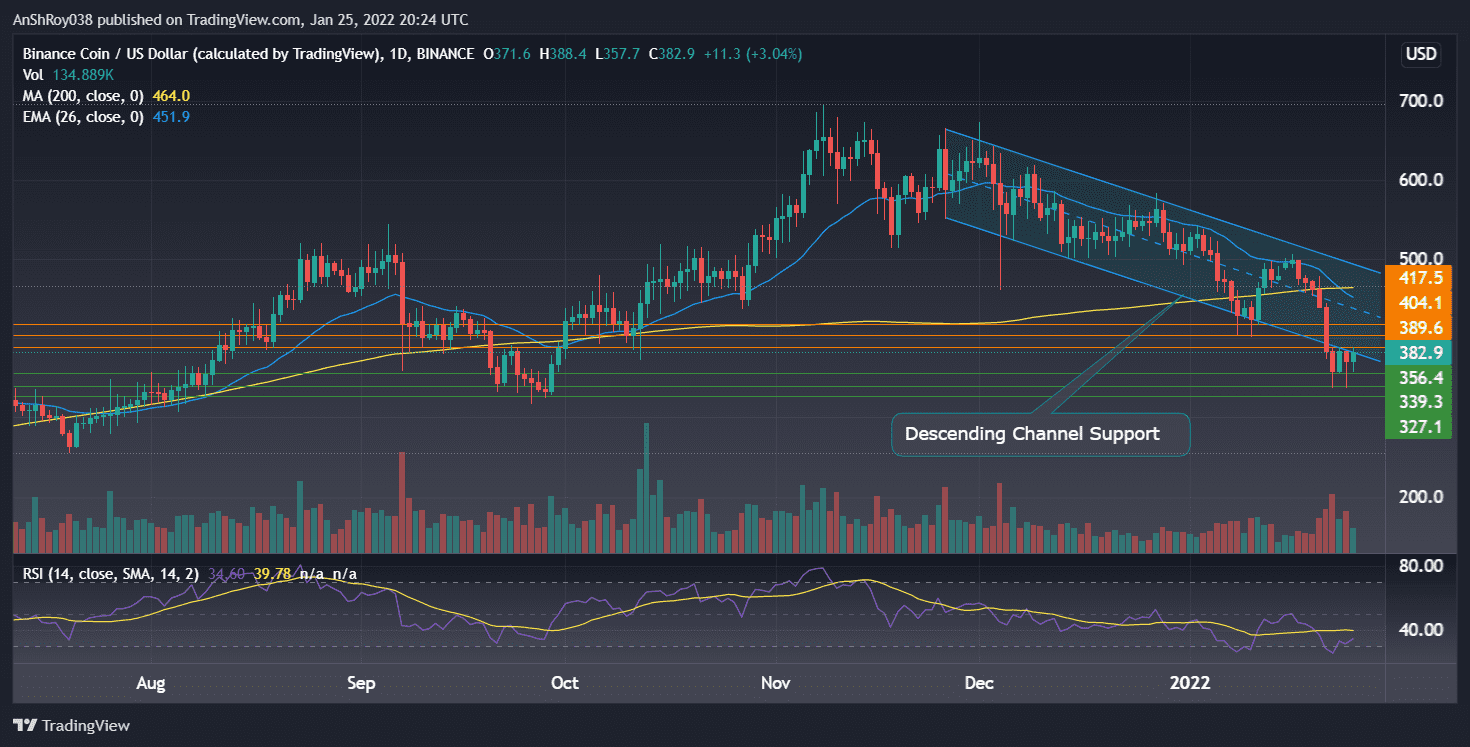Click the teal 382.9 current price label
1470x747 pixels.
pyautogui.click(x=1419, y=353)
